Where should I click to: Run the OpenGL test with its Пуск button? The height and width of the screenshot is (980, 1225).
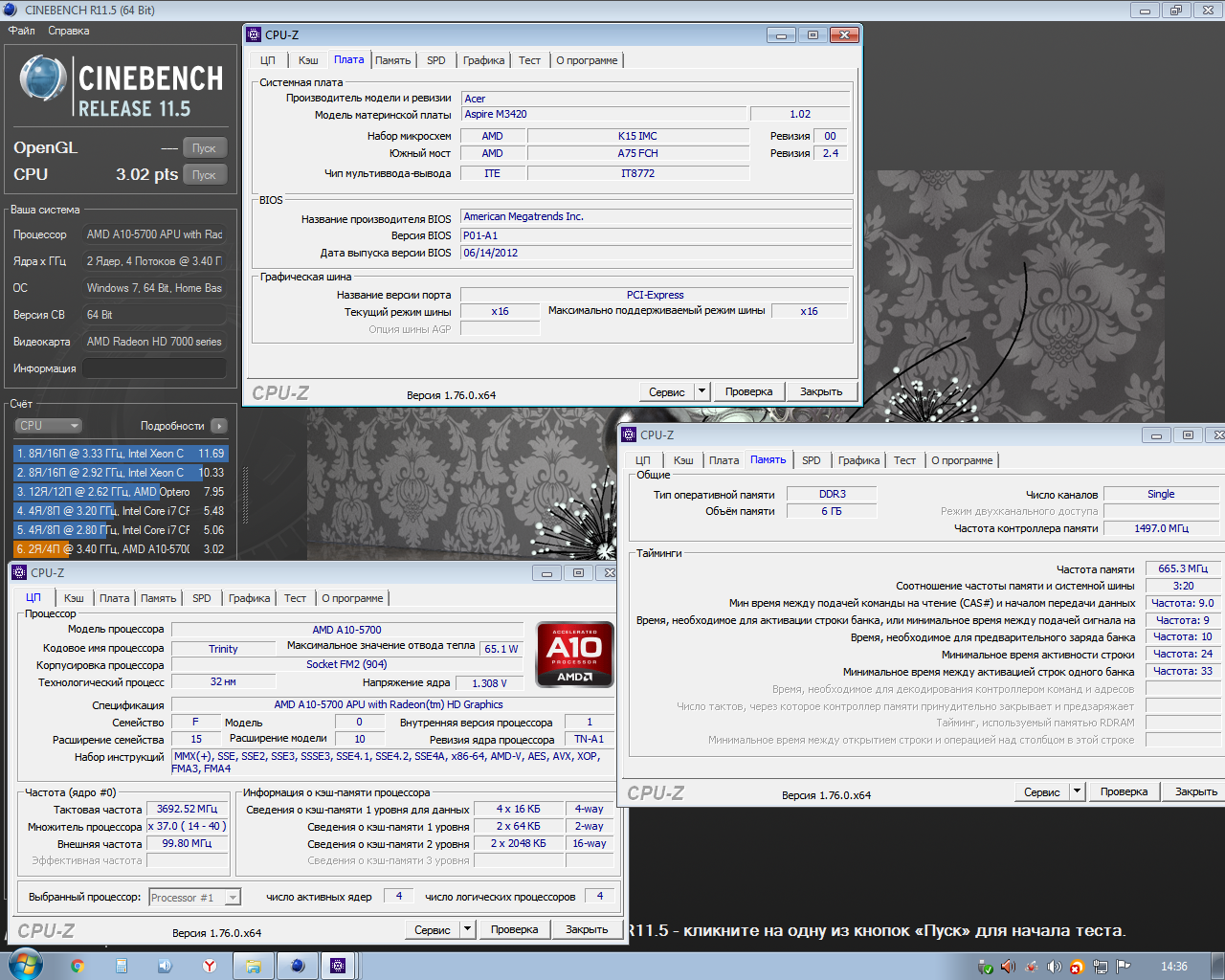[204, 148]
